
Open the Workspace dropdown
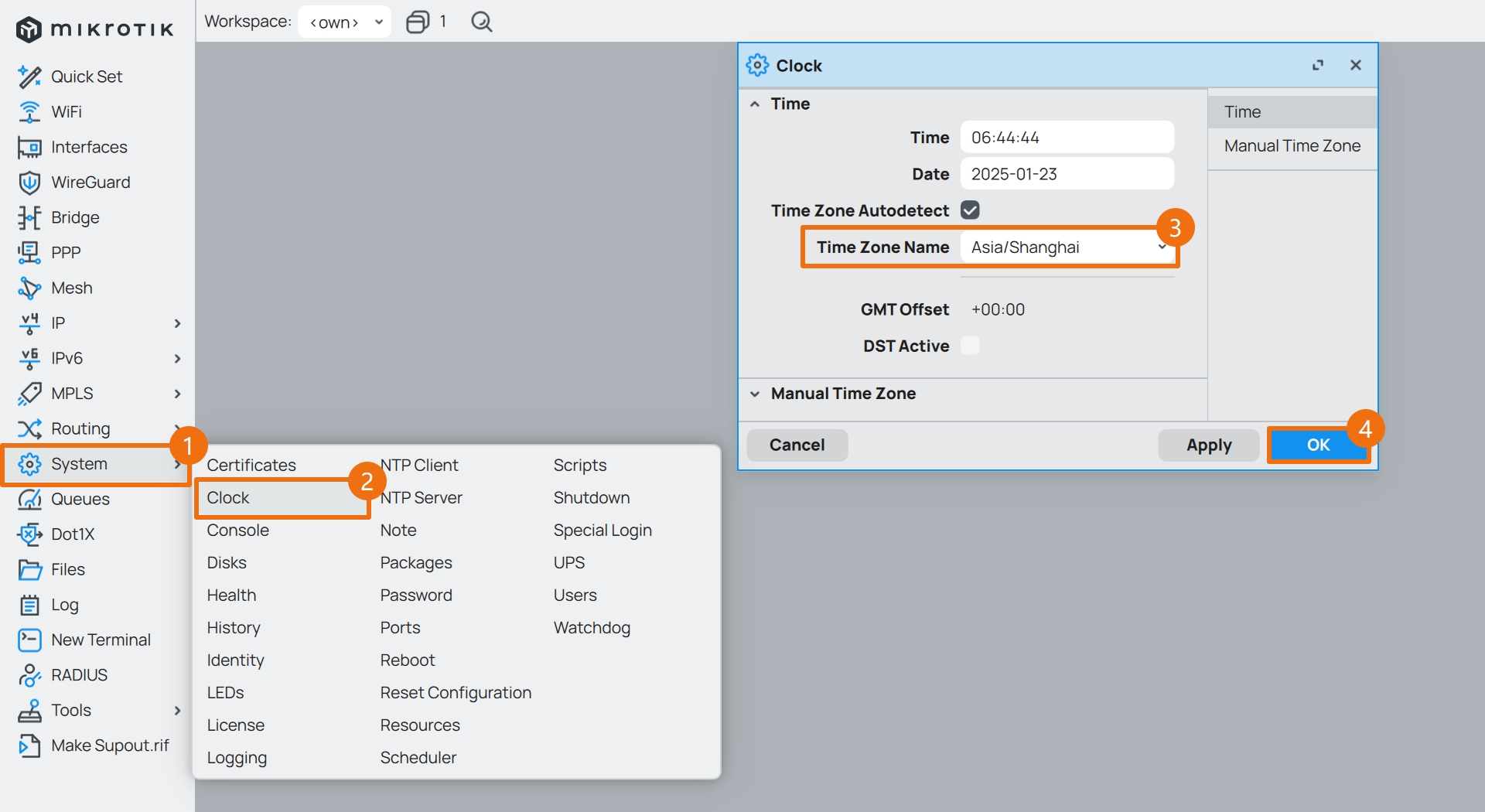(344, 22)
